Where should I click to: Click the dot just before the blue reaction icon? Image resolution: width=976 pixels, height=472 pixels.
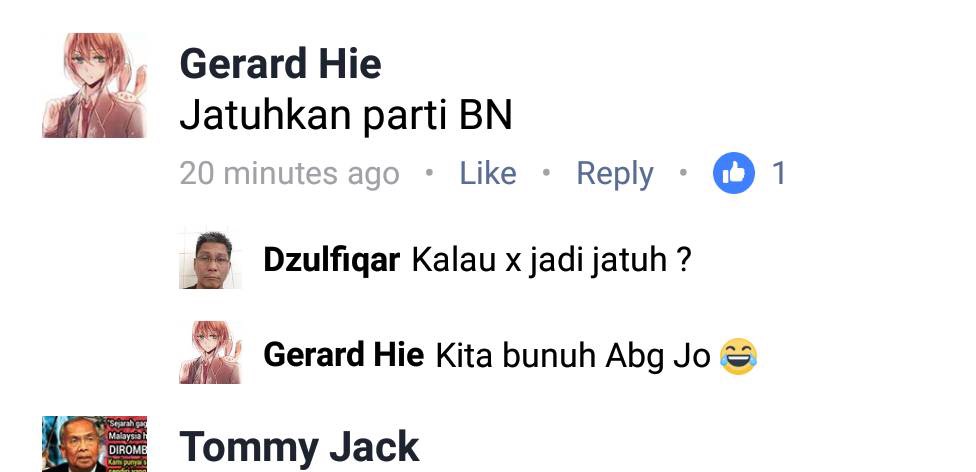click(683, 172)
